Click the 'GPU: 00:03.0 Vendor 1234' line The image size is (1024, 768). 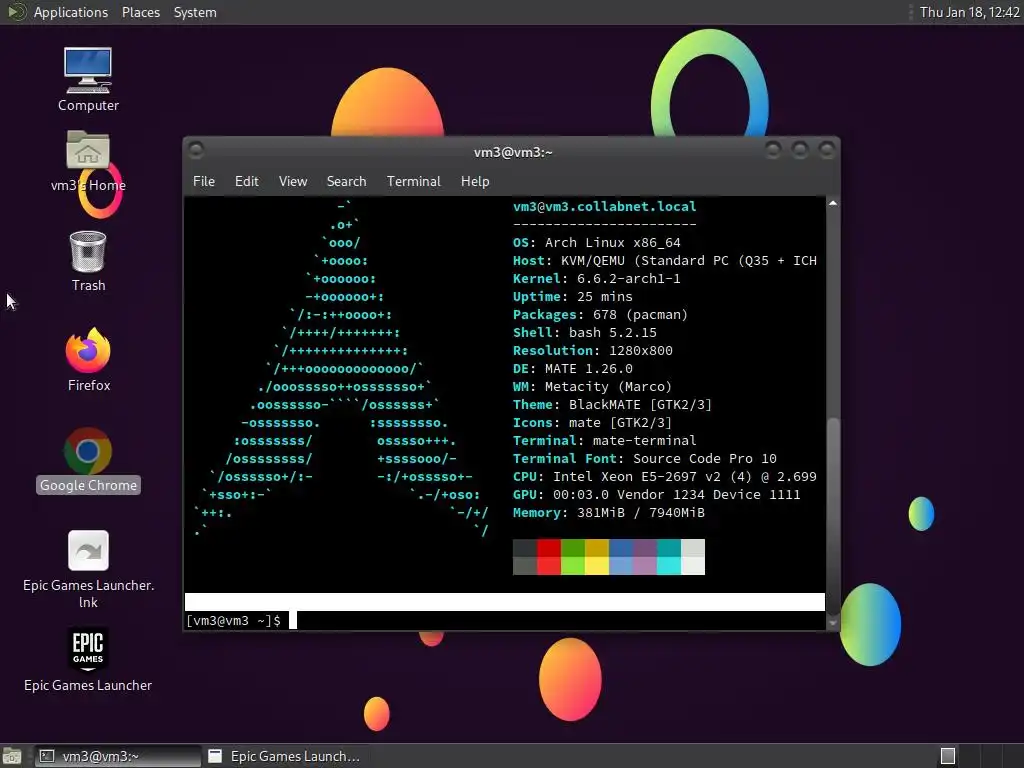pyautogui.click(x=656, y=494)
